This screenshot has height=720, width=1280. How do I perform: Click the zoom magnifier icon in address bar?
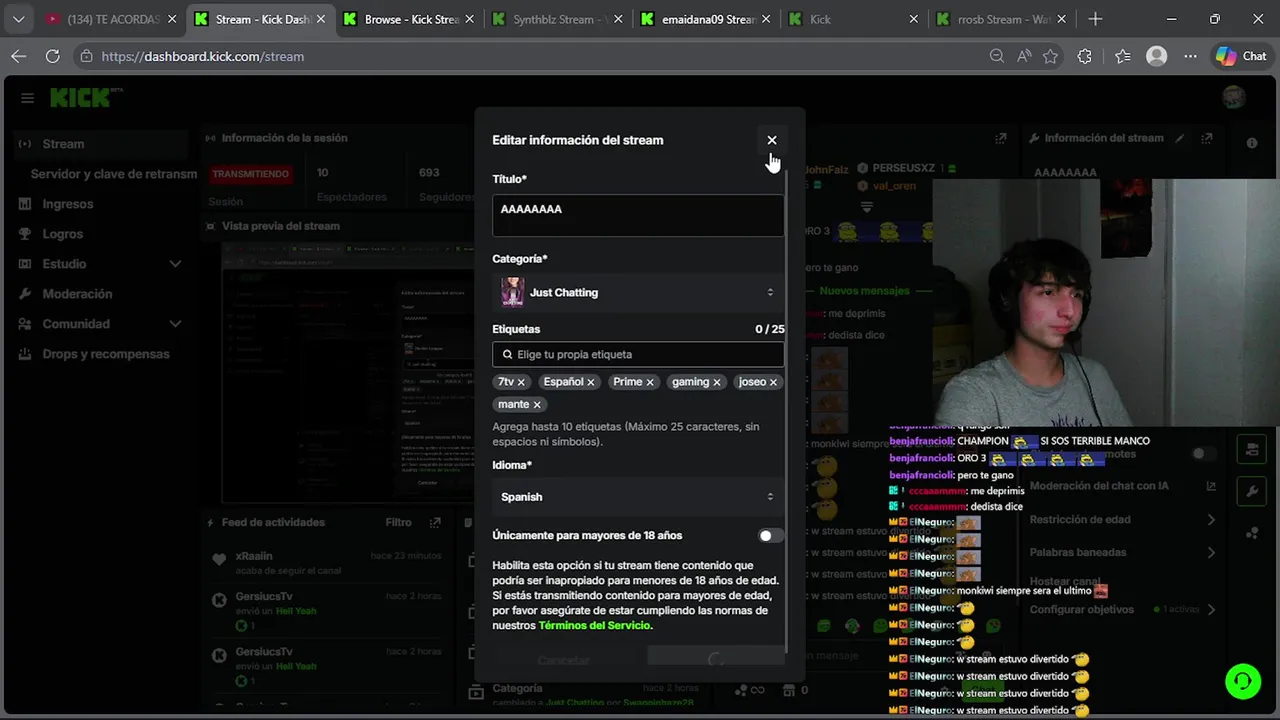click(997, 56)
